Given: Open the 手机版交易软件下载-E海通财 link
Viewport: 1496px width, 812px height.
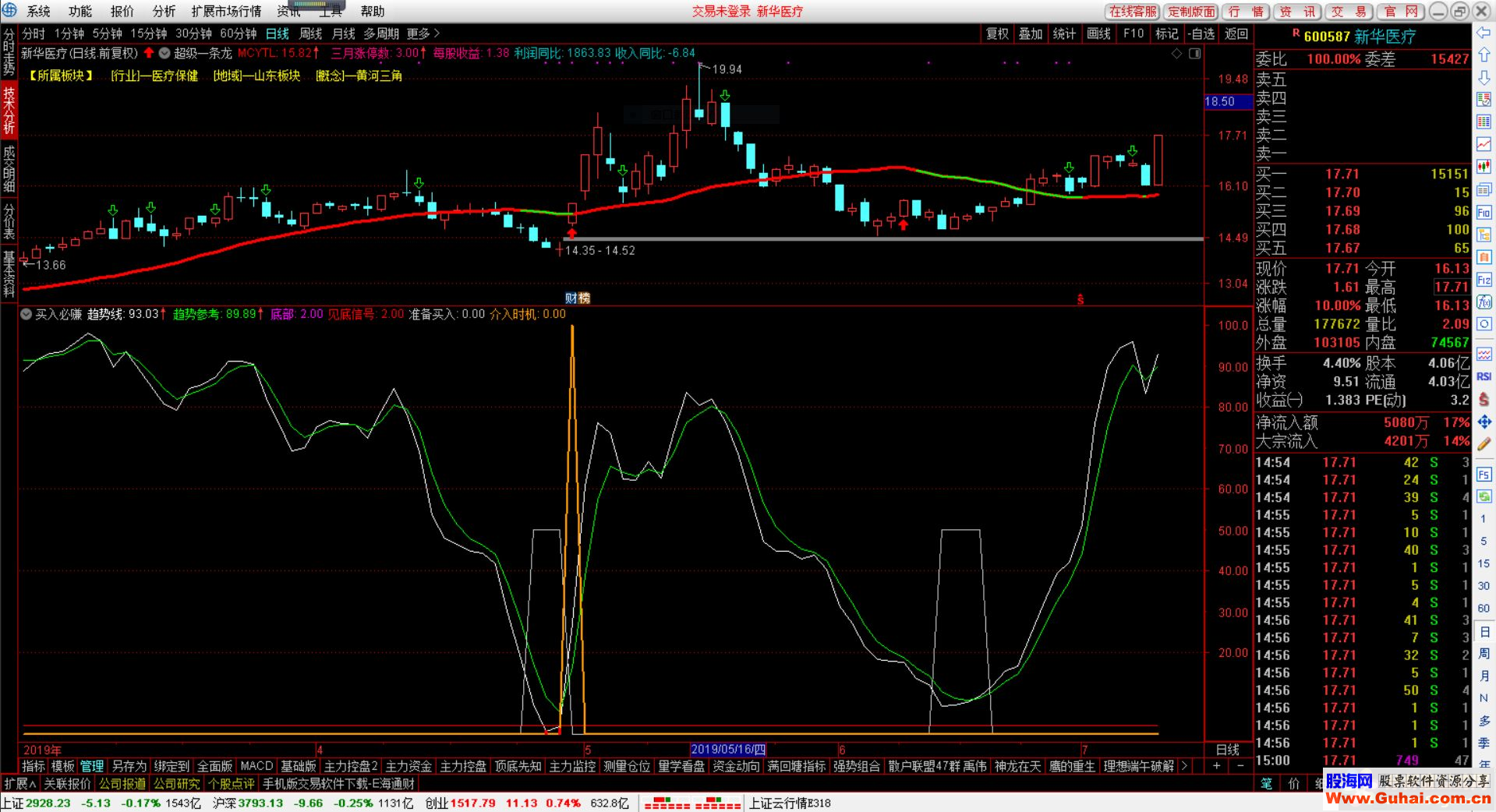Looking at the screenshot, I should coord(338,783).
